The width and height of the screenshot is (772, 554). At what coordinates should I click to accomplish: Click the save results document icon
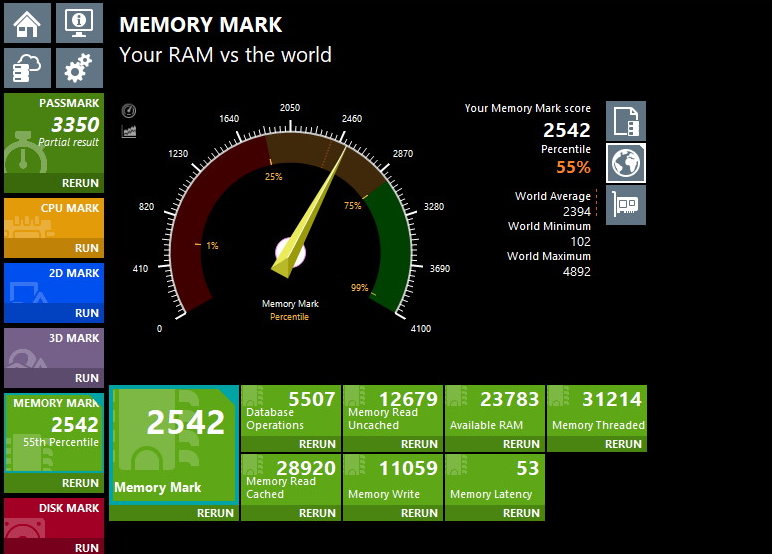[626, 121]
